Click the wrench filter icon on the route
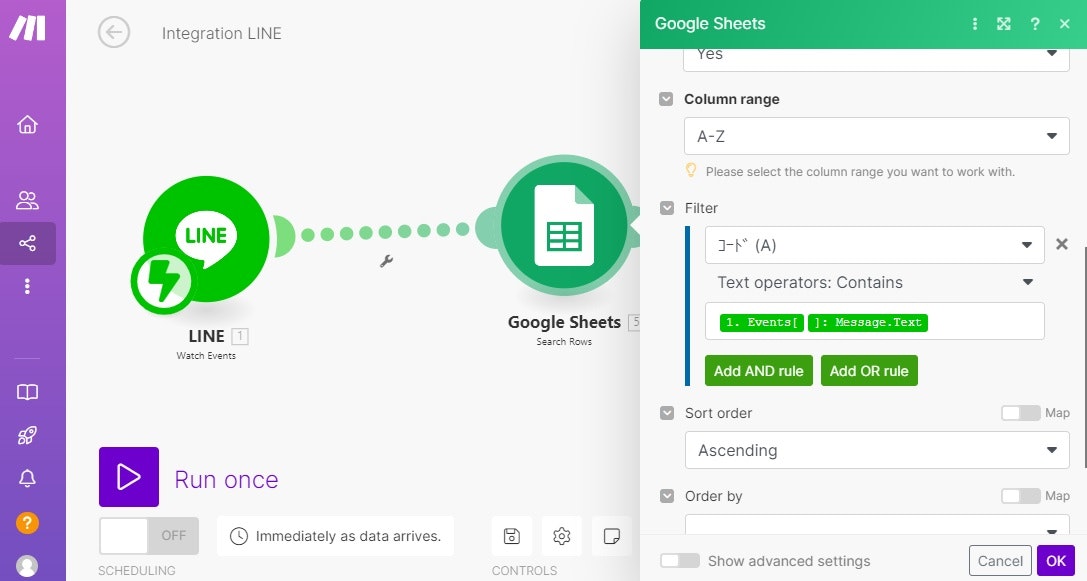1087x581 pixels. point(386,261)
